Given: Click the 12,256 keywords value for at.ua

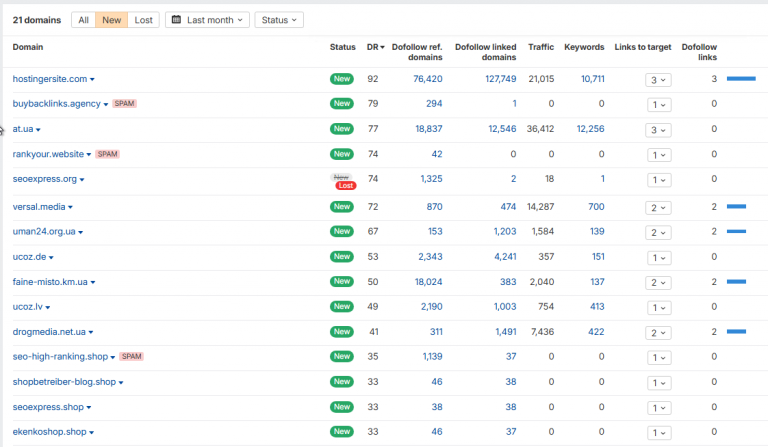Looking at the screenshot, I should coord(590,129).
